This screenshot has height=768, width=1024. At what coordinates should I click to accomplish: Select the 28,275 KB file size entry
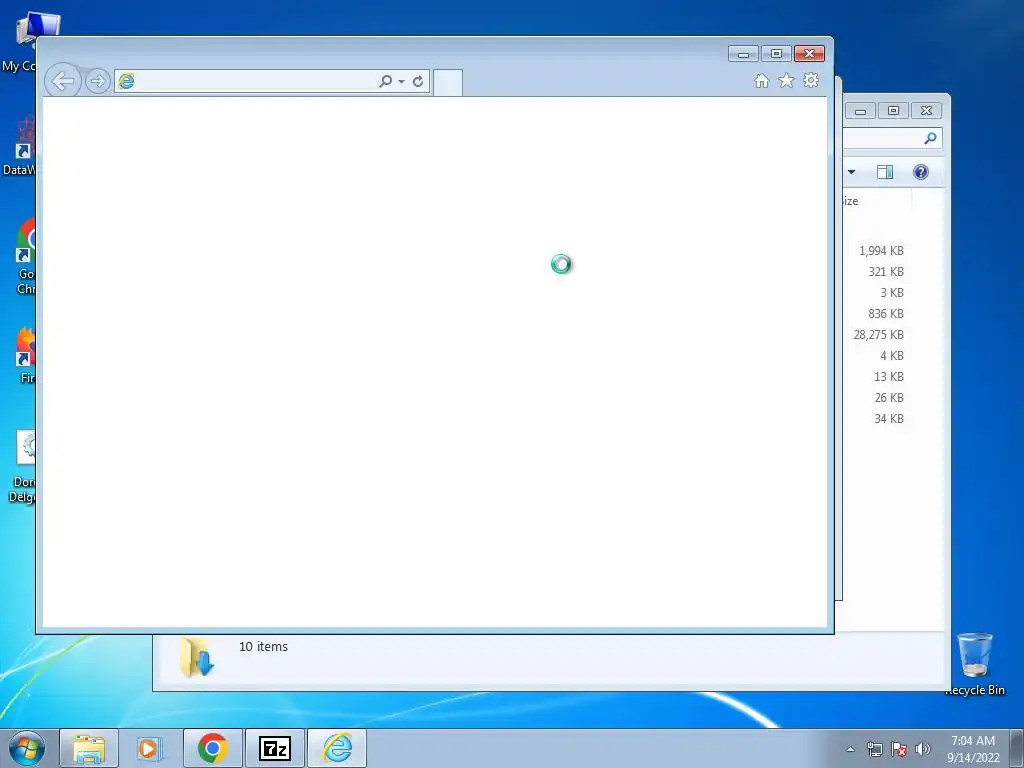tap(878, 334)
